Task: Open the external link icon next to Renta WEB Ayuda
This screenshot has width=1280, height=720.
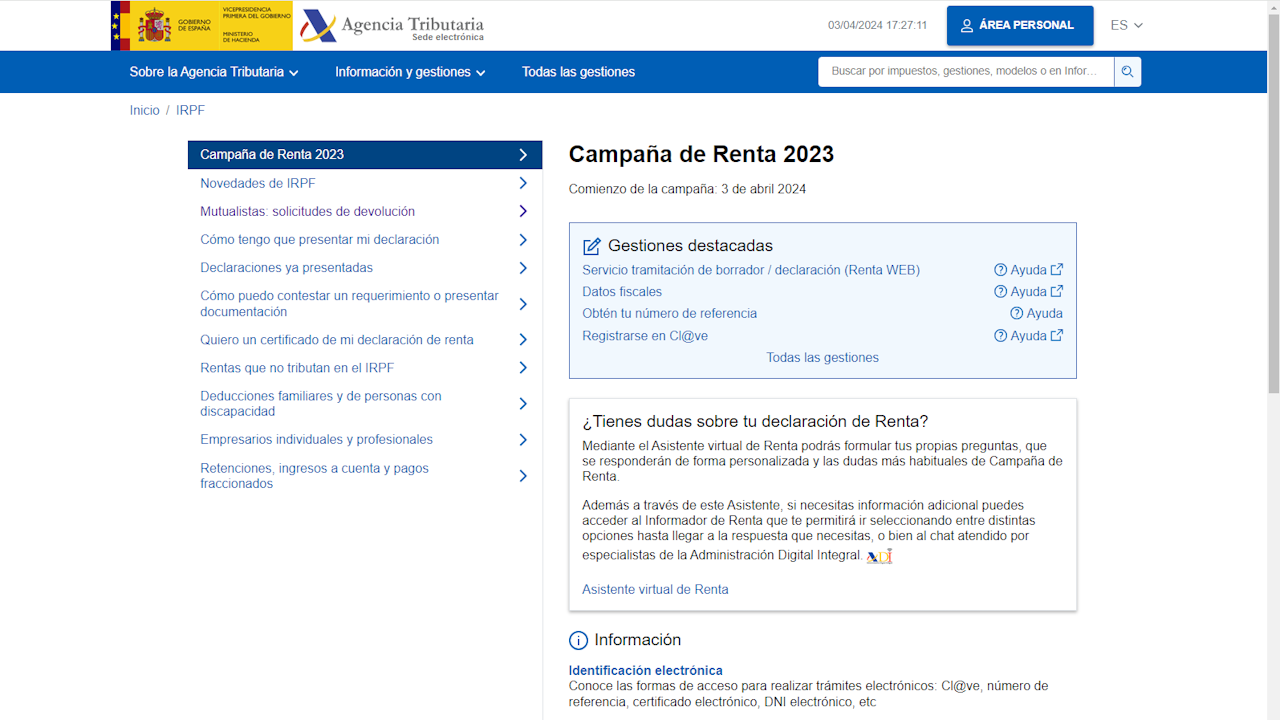Action: 1058,269
